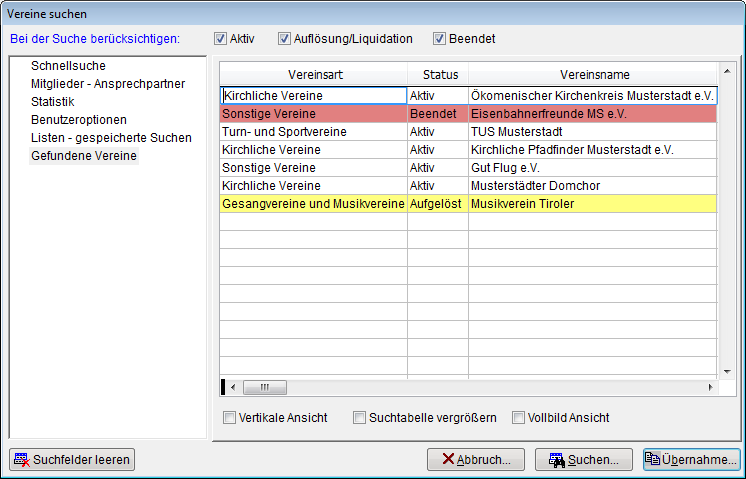Start search with Suchen button
Image resolution: width=746 pixels, height=479 pixels.
click(584, 460)
